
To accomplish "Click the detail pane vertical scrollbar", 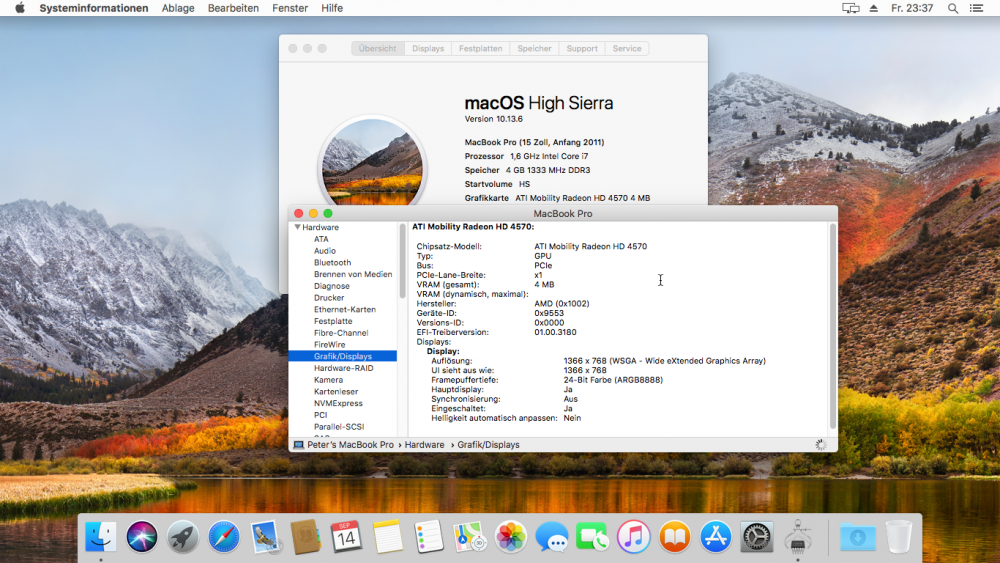I will (832, 326).
